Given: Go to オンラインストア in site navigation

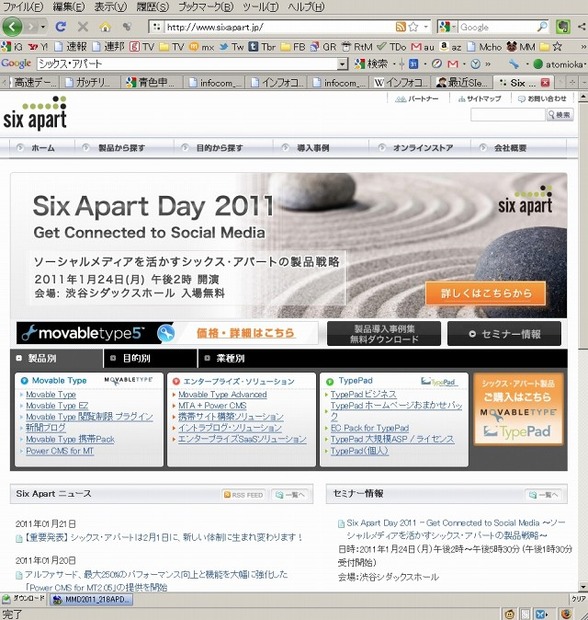Looking at the screenshot, I should (x=423, y=148).
